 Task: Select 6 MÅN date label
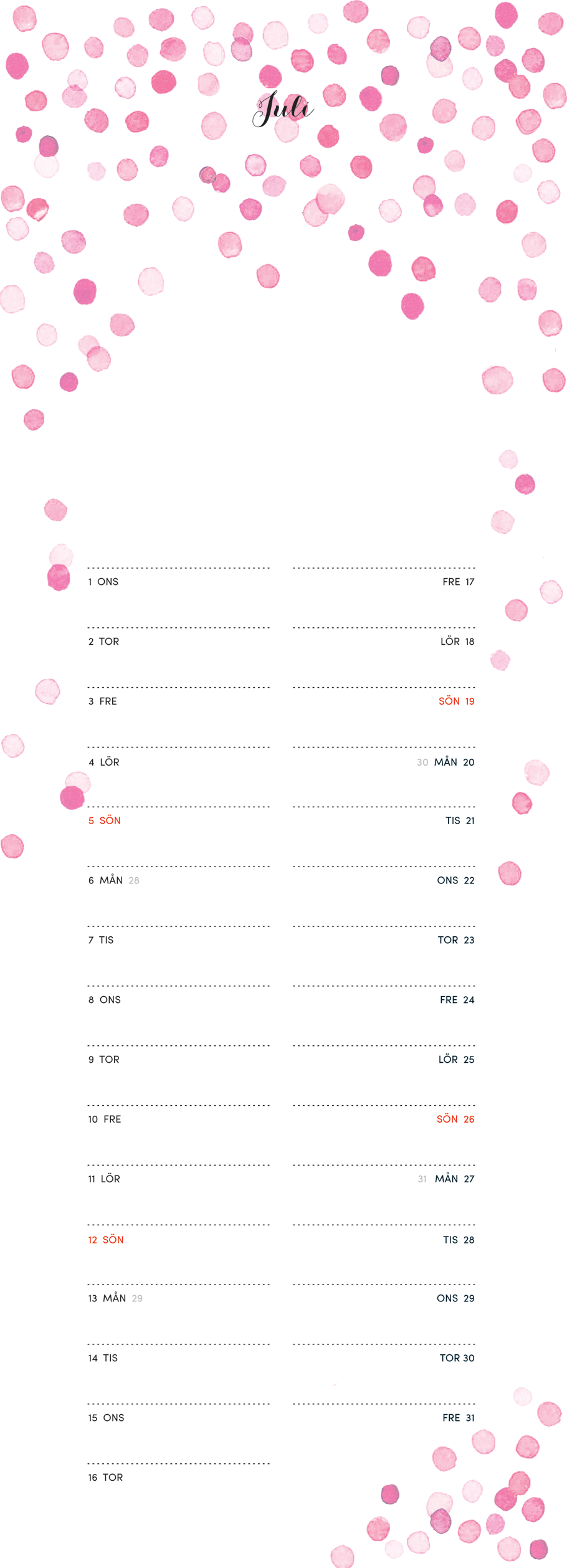click(x=105, y=880)
